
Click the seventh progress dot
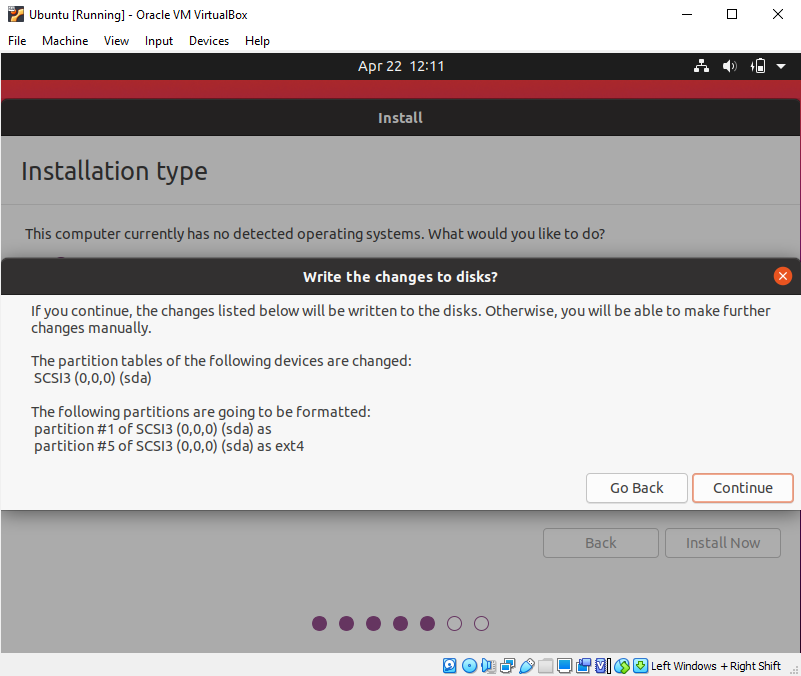point(481,623)
